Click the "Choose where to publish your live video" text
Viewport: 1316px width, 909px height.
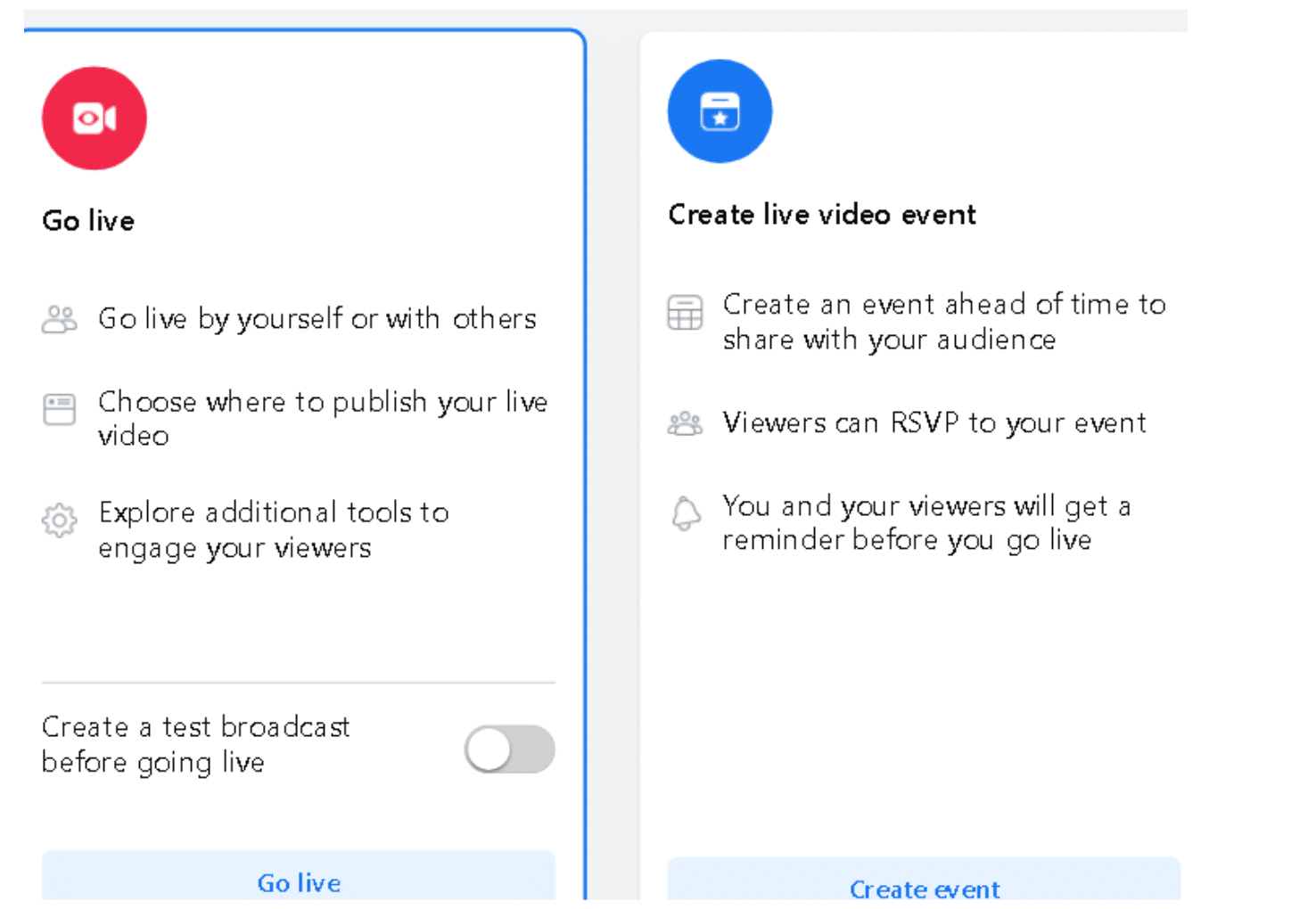tap(323, 418)
